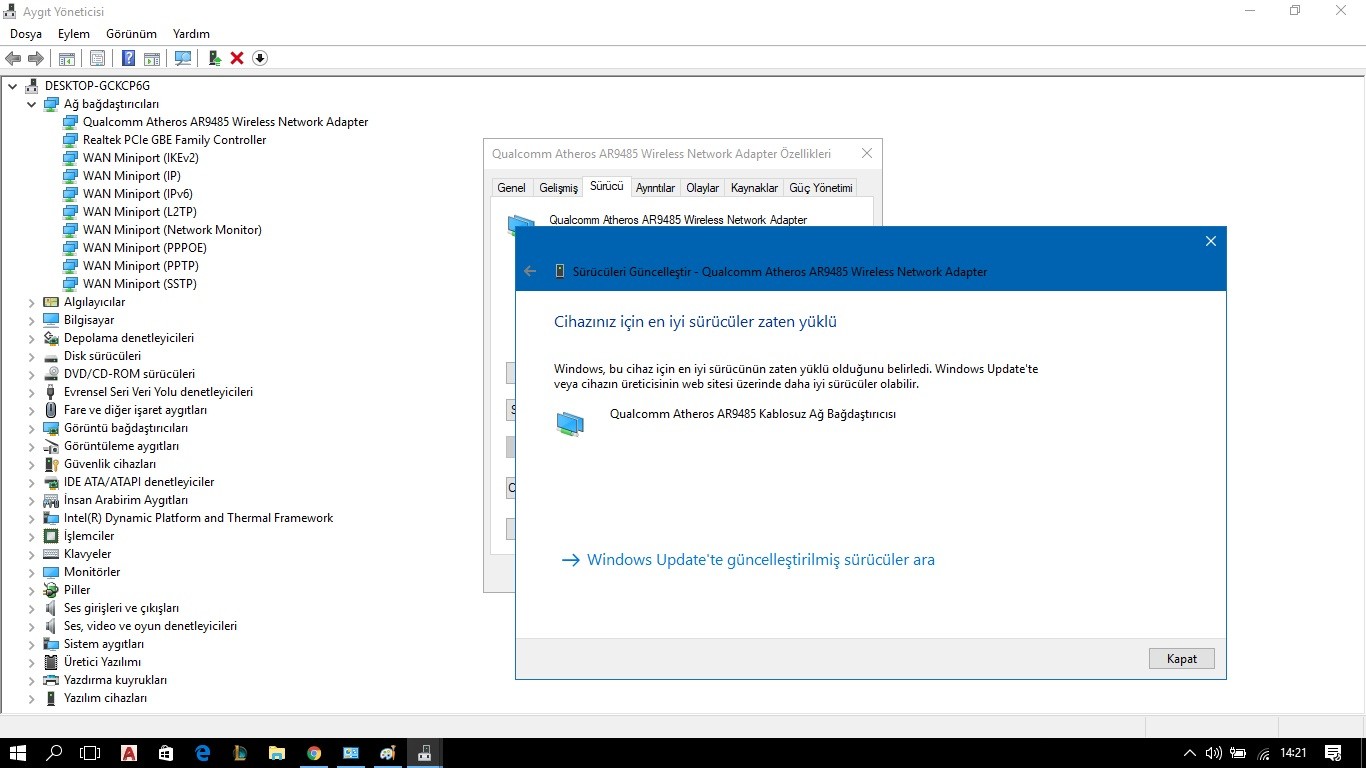Viewport: 1366px width, 768px height.
Task: Open the Wi-Fi network tray icon
Action: (1264, 753)
